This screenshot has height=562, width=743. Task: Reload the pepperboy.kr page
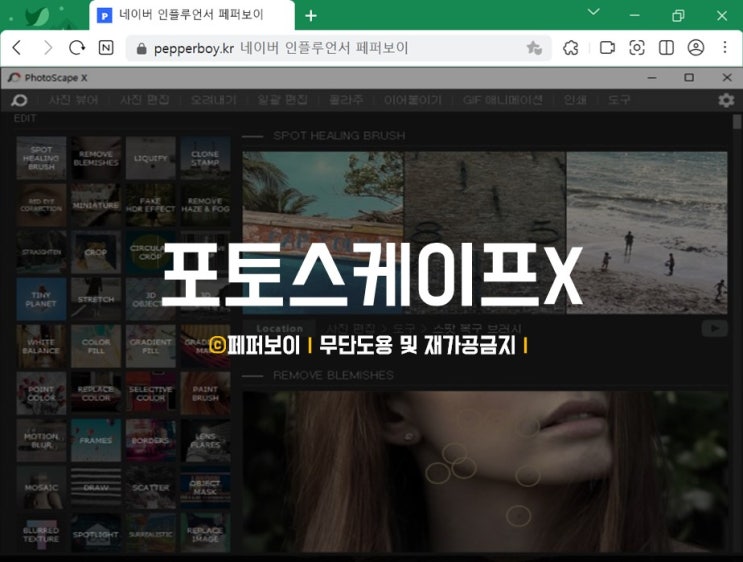click(x=77, y=47)
